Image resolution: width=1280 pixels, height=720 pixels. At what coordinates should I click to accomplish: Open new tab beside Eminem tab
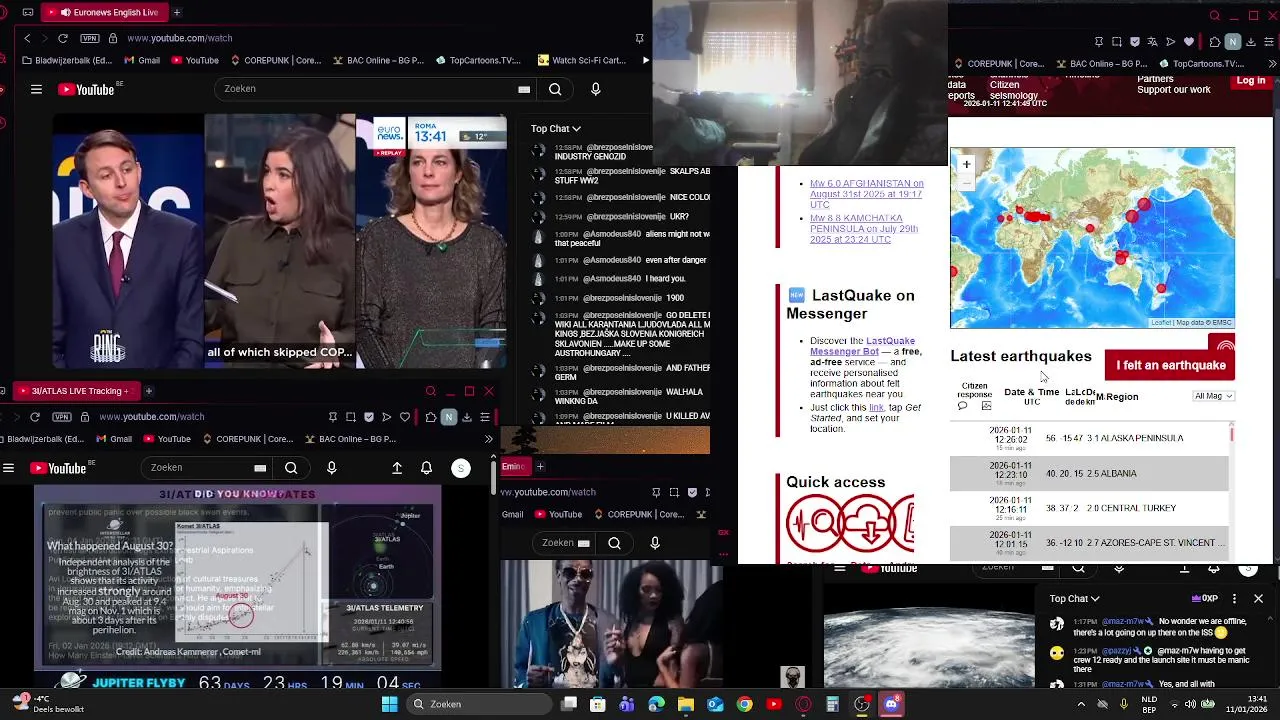pyautogui.click(x=540, y=466)
